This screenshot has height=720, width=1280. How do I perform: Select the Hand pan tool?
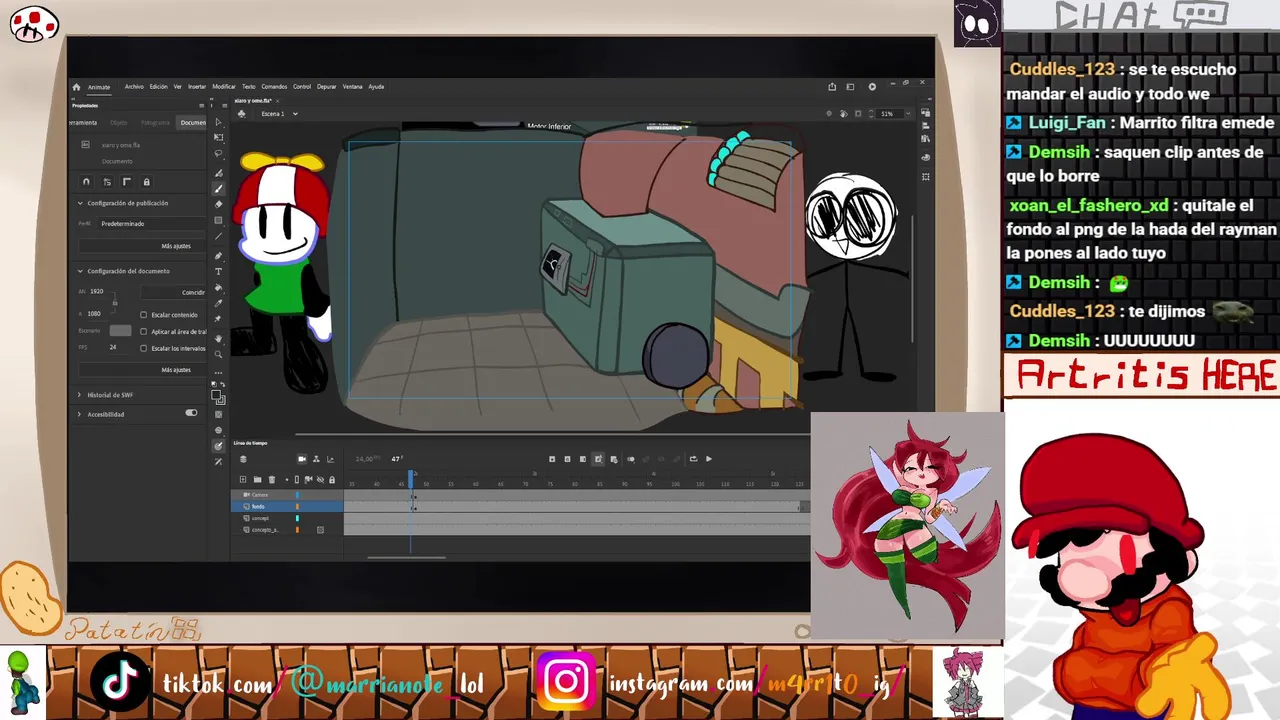click(219, 338)
